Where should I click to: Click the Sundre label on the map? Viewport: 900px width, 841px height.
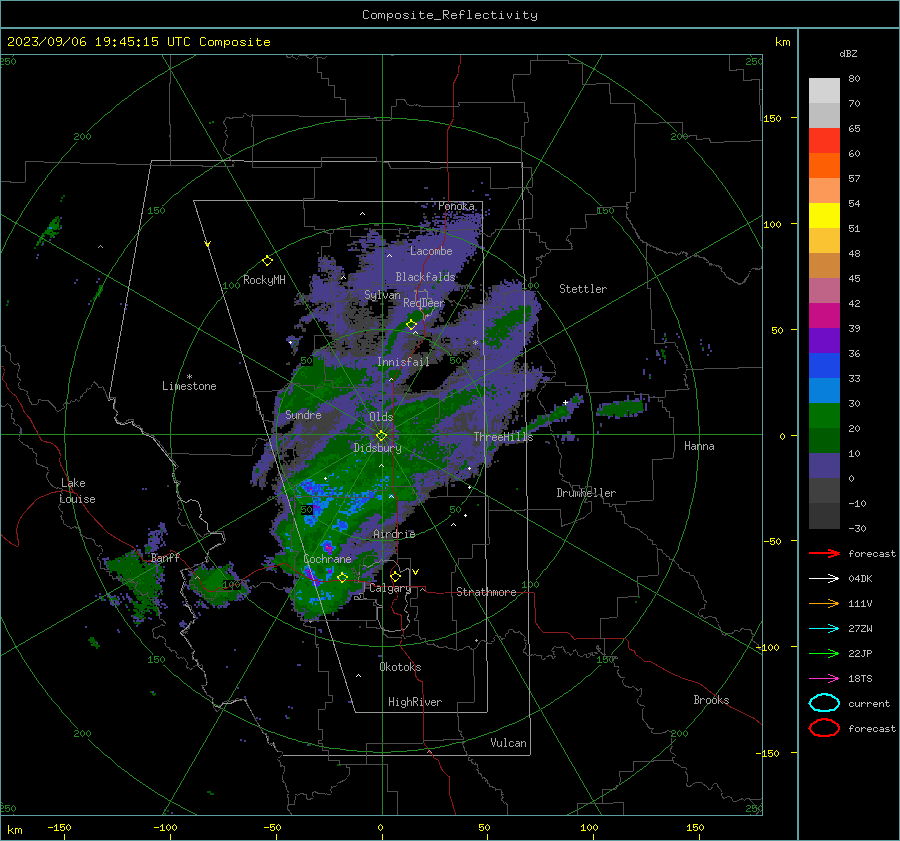point(303,414)
